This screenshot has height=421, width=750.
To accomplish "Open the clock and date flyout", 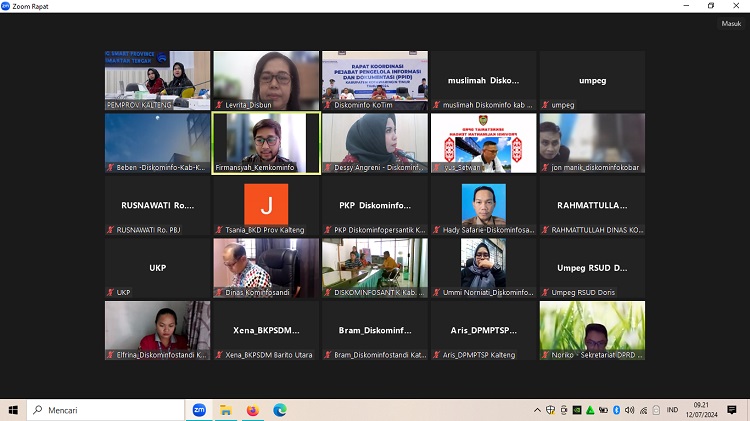I will (703, 410).
